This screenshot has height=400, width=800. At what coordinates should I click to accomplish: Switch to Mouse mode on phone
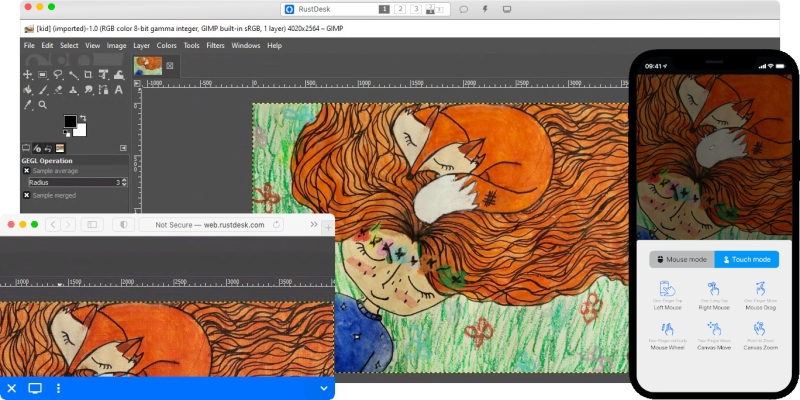680,259
